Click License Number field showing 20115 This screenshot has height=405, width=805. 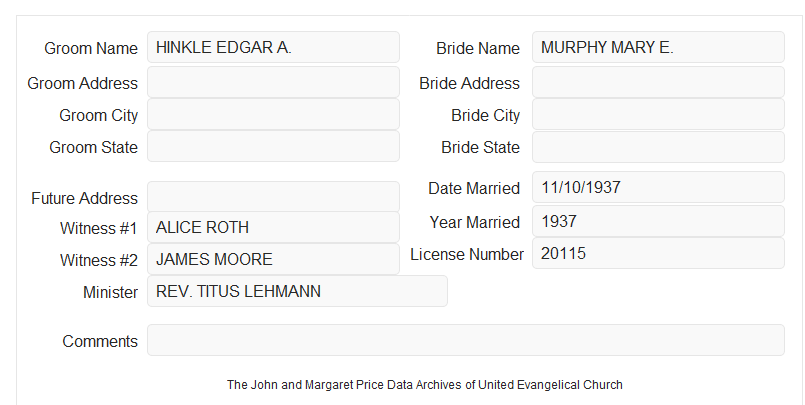click(x=658, y=253)
